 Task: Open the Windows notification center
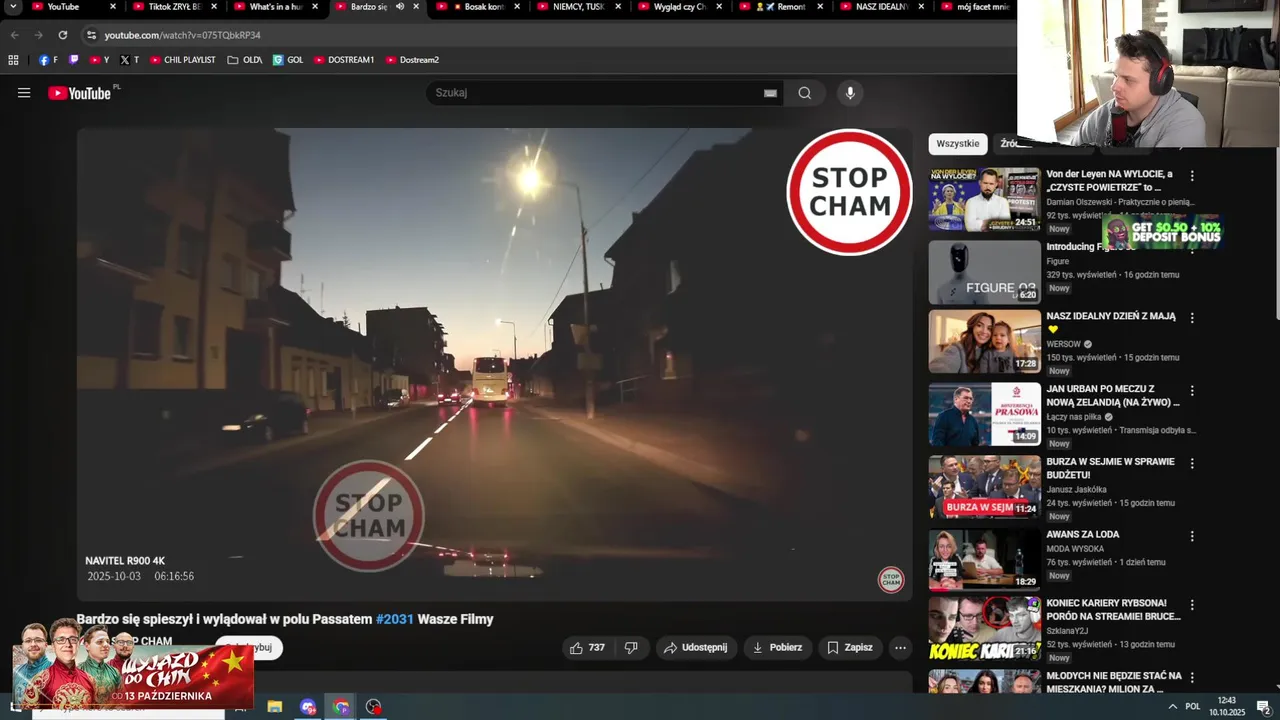coord(1263,706)
